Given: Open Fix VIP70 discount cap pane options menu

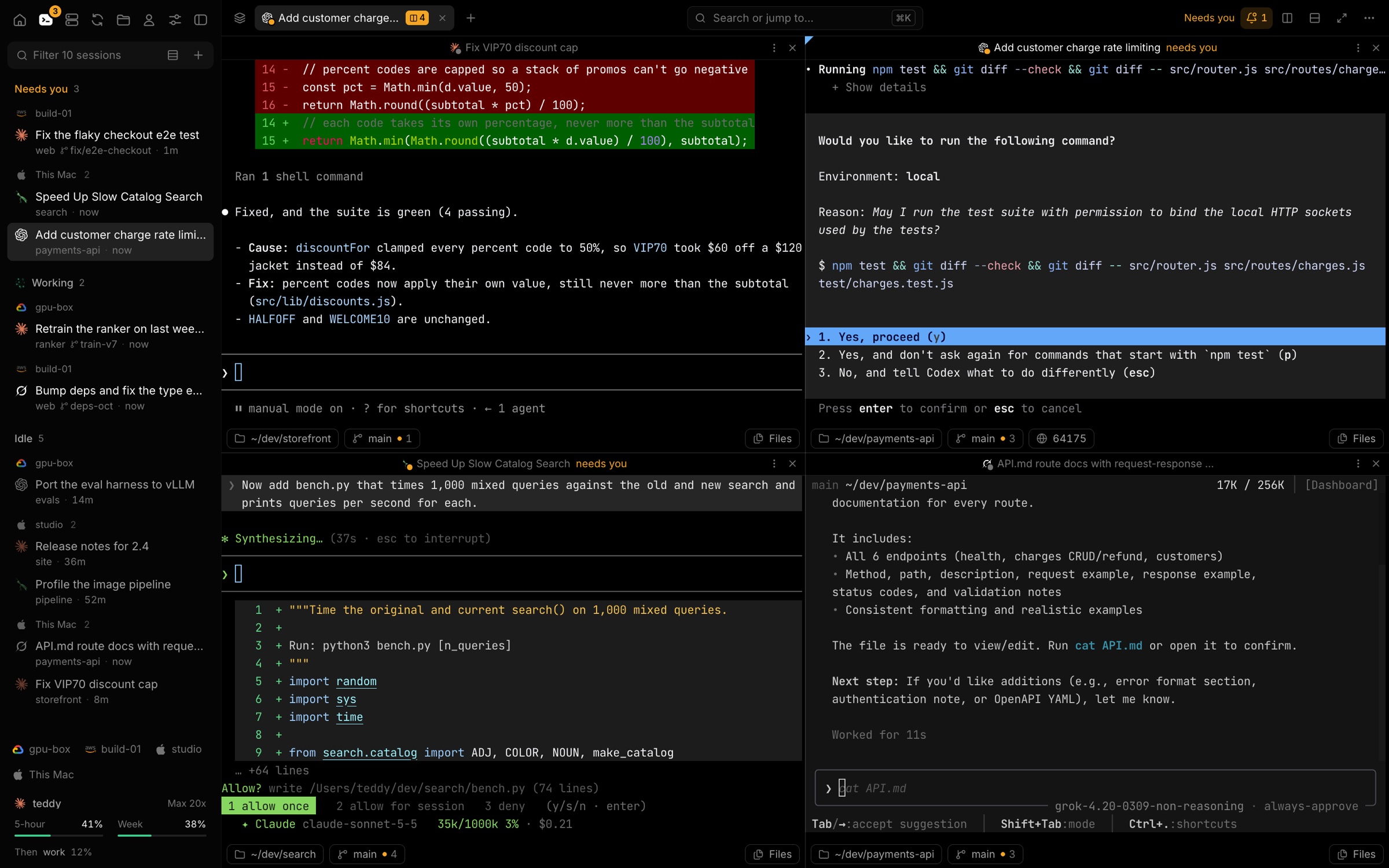Looking at the screenshot, I should pos(774,47).
